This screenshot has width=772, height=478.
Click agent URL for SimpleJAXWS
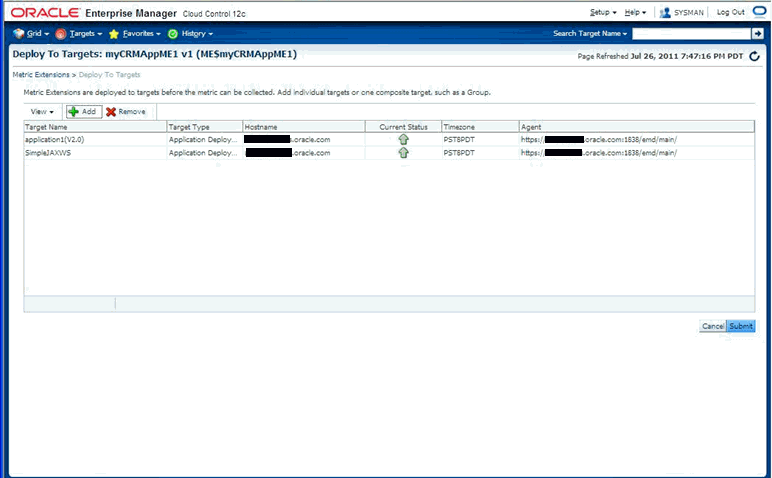(x=599, y=153)
